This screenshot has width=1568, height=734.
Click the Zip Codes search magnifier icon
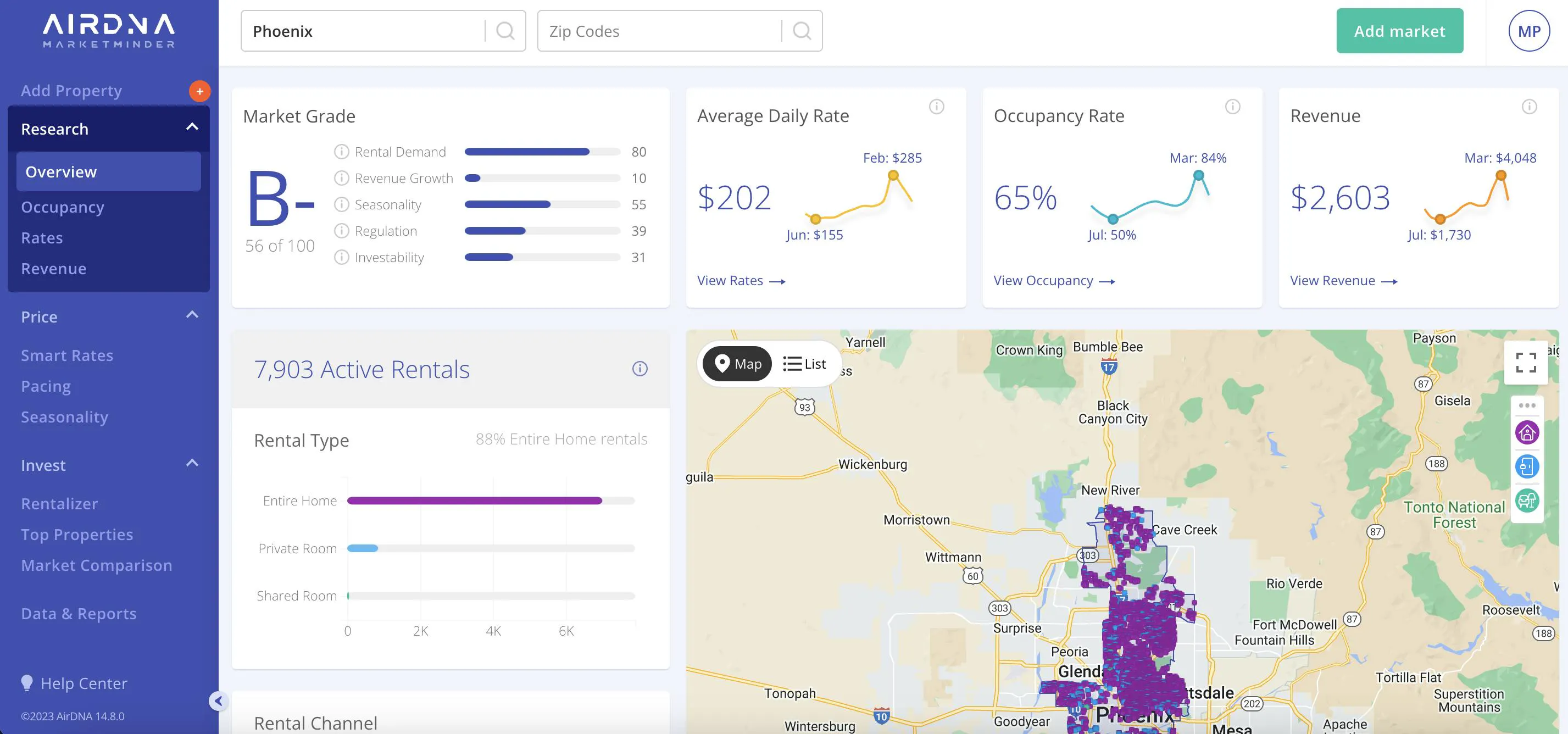[x=802, y=30]
